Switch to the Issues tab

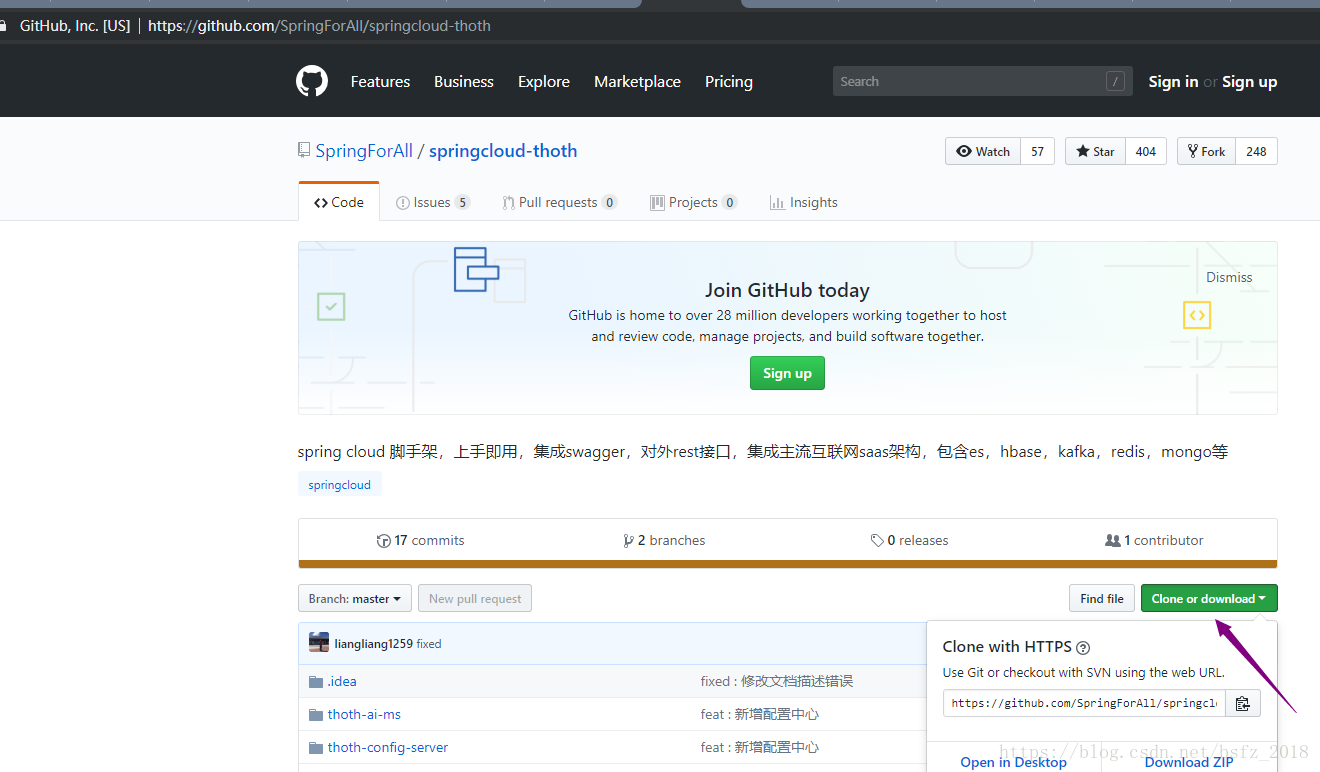tap(433, 202)
